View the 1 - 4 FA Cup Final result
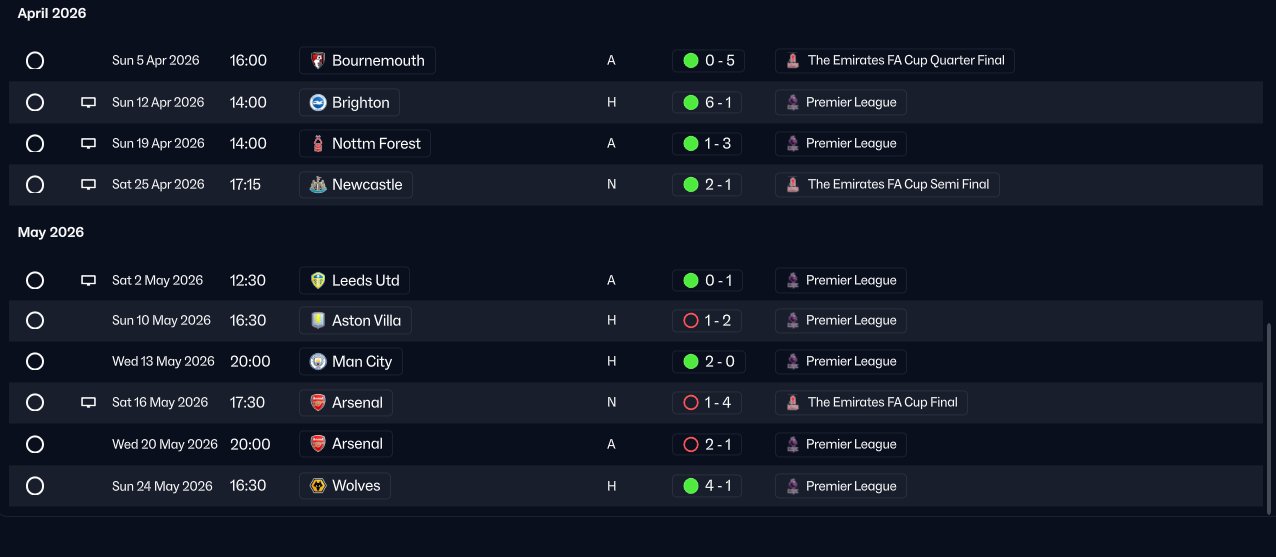The width and height of the screenshot is (1276, 557). 717,402
